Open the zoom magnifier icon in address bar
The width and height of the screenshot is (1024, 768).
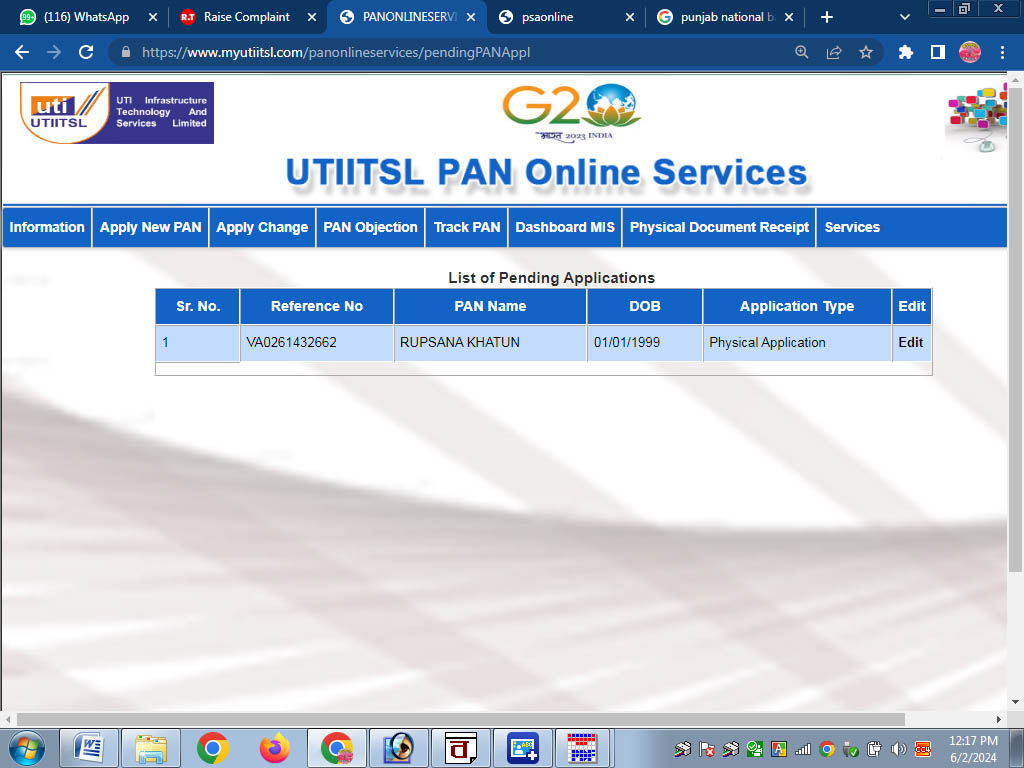click(x=802, y=53)
